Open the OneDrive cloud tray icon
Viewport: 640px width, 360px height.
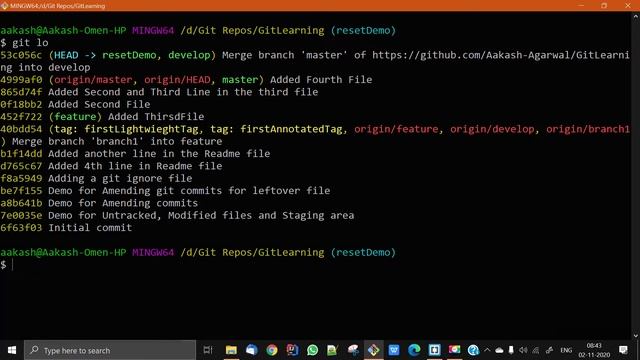(499, 350)
